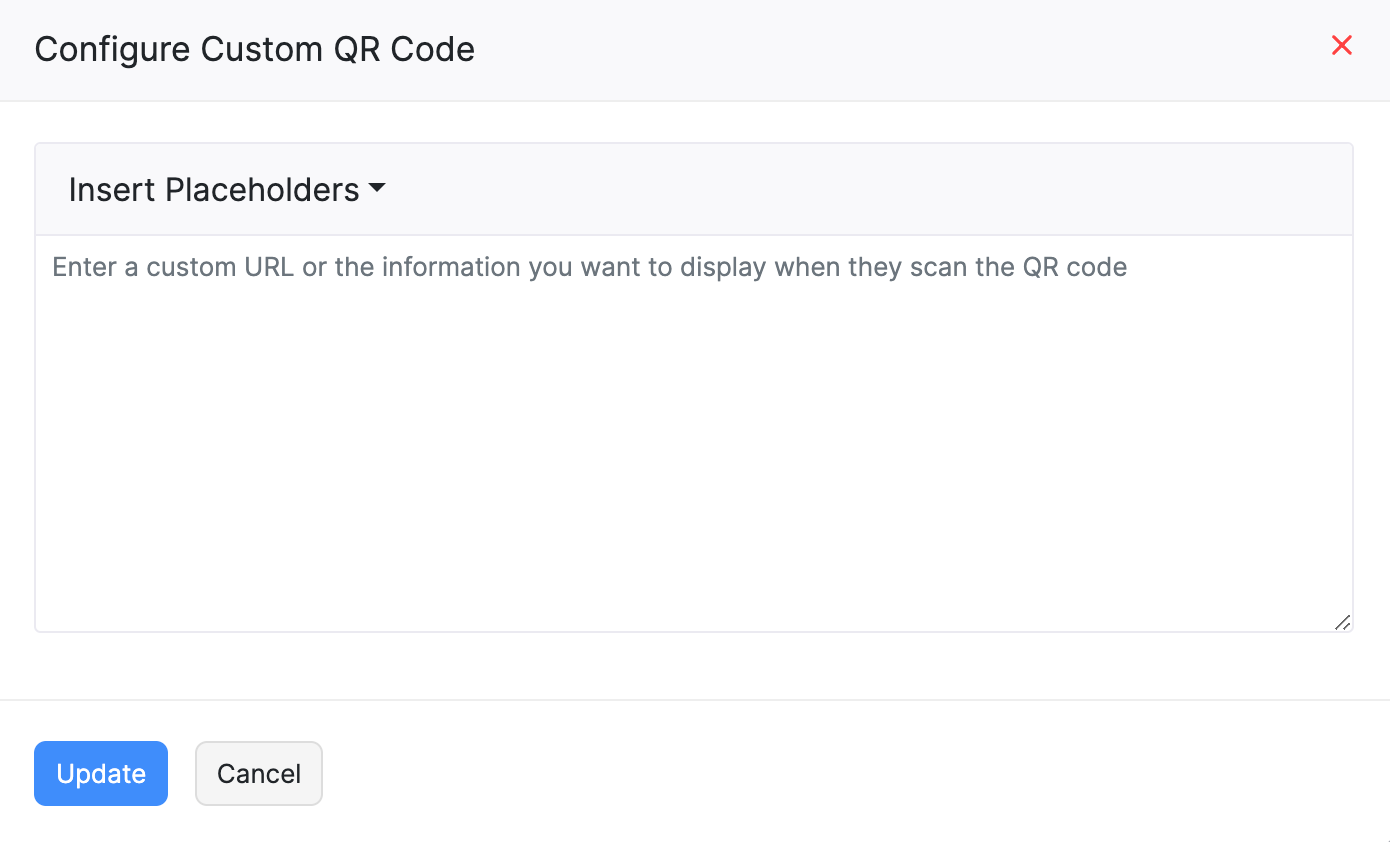
Task: Select the Configure Custom QR Code title
Action: [254, 49]
